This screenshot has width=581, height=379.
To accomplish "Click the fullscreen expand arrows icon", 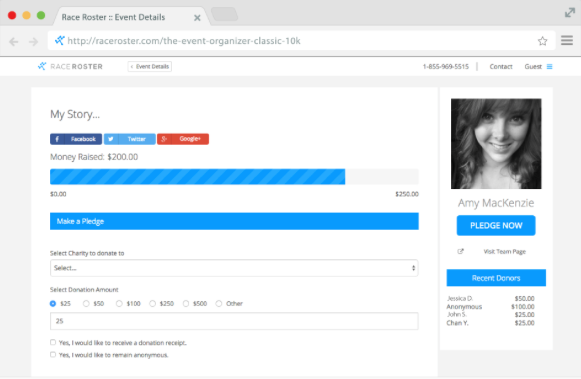I will [x=570, y=13].
